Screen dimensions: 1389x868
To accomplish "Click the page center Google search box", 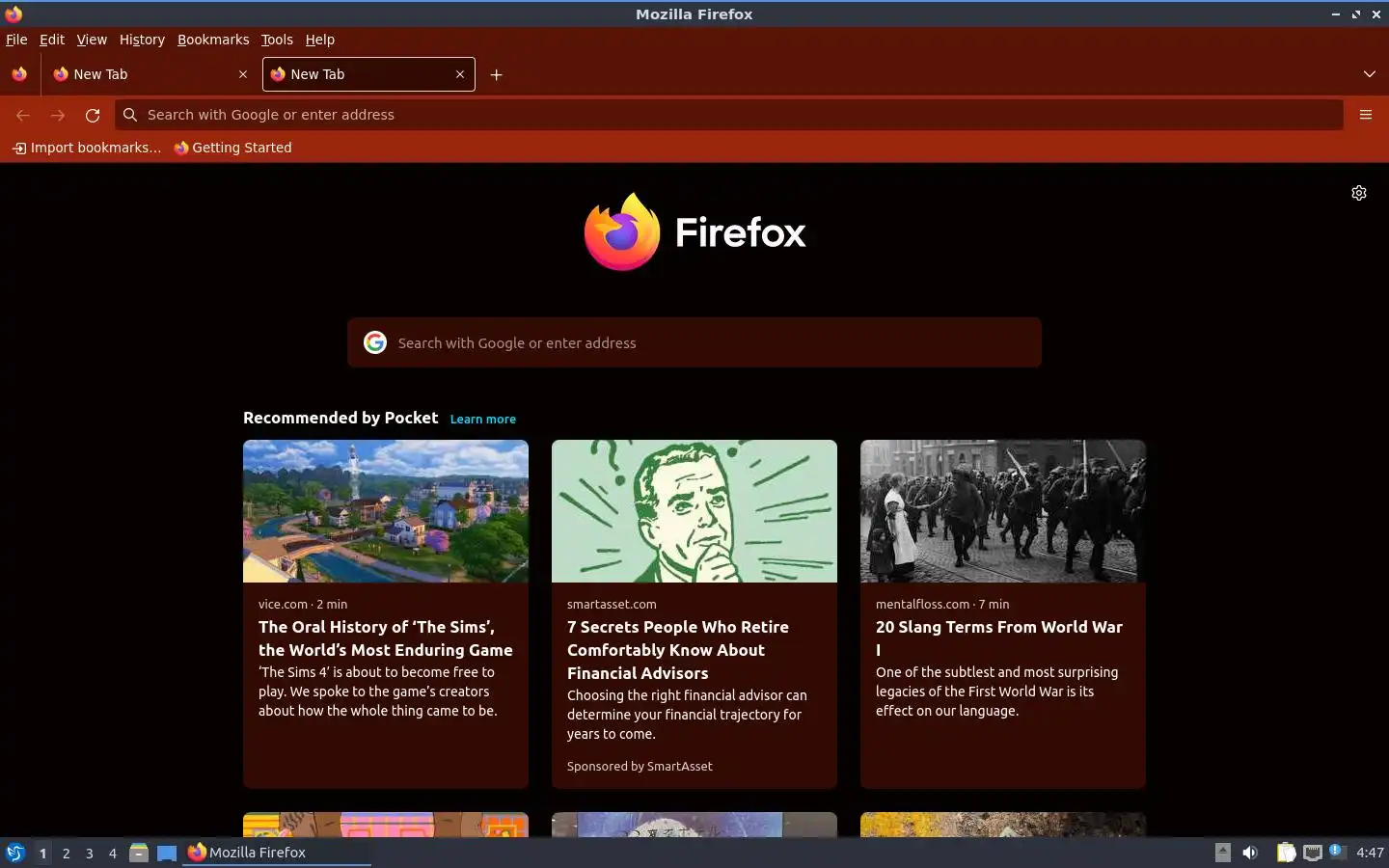I will click(x=694, y=342).
